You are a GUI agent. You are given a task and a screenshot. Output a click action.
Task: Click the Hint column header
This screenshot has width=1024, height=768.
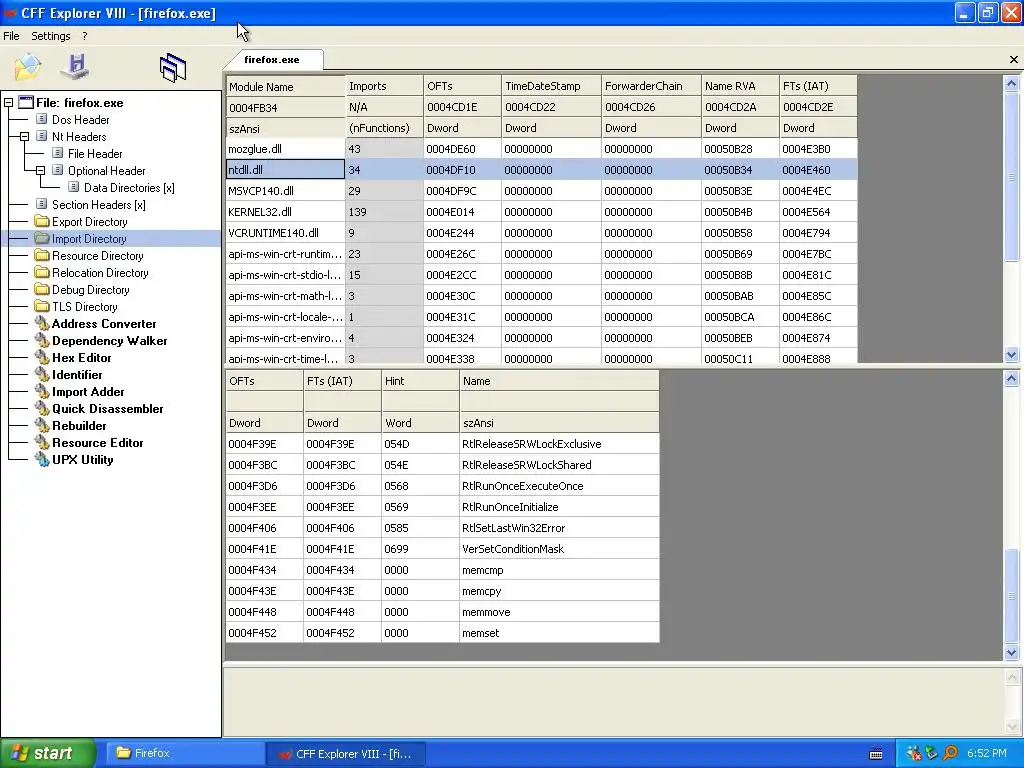421,381
